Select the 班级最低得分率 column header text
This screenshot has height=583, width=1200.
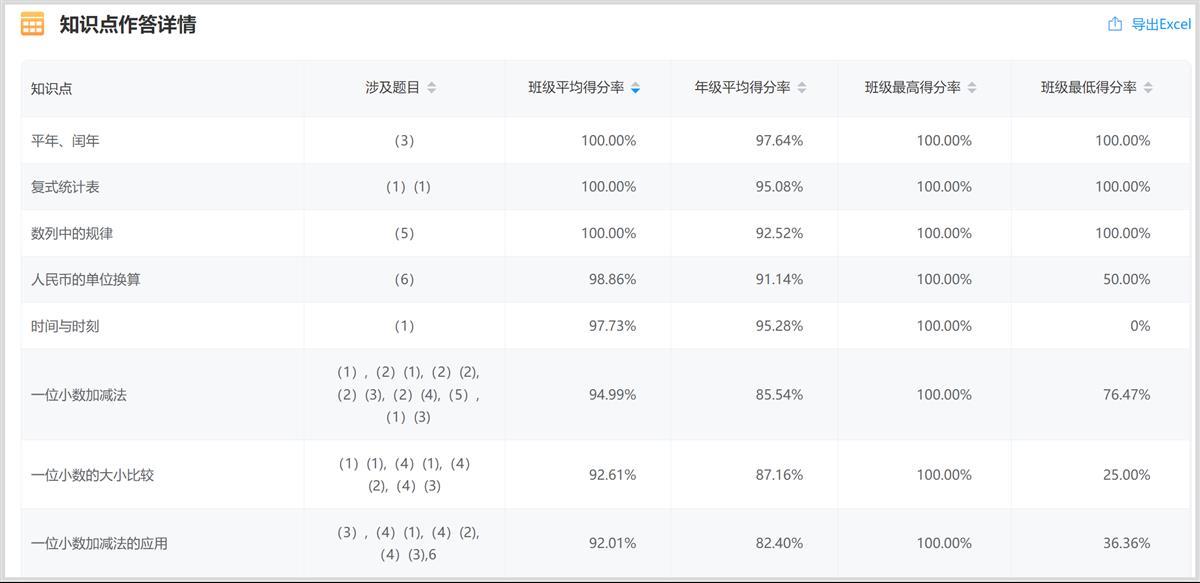(1088, 88)
